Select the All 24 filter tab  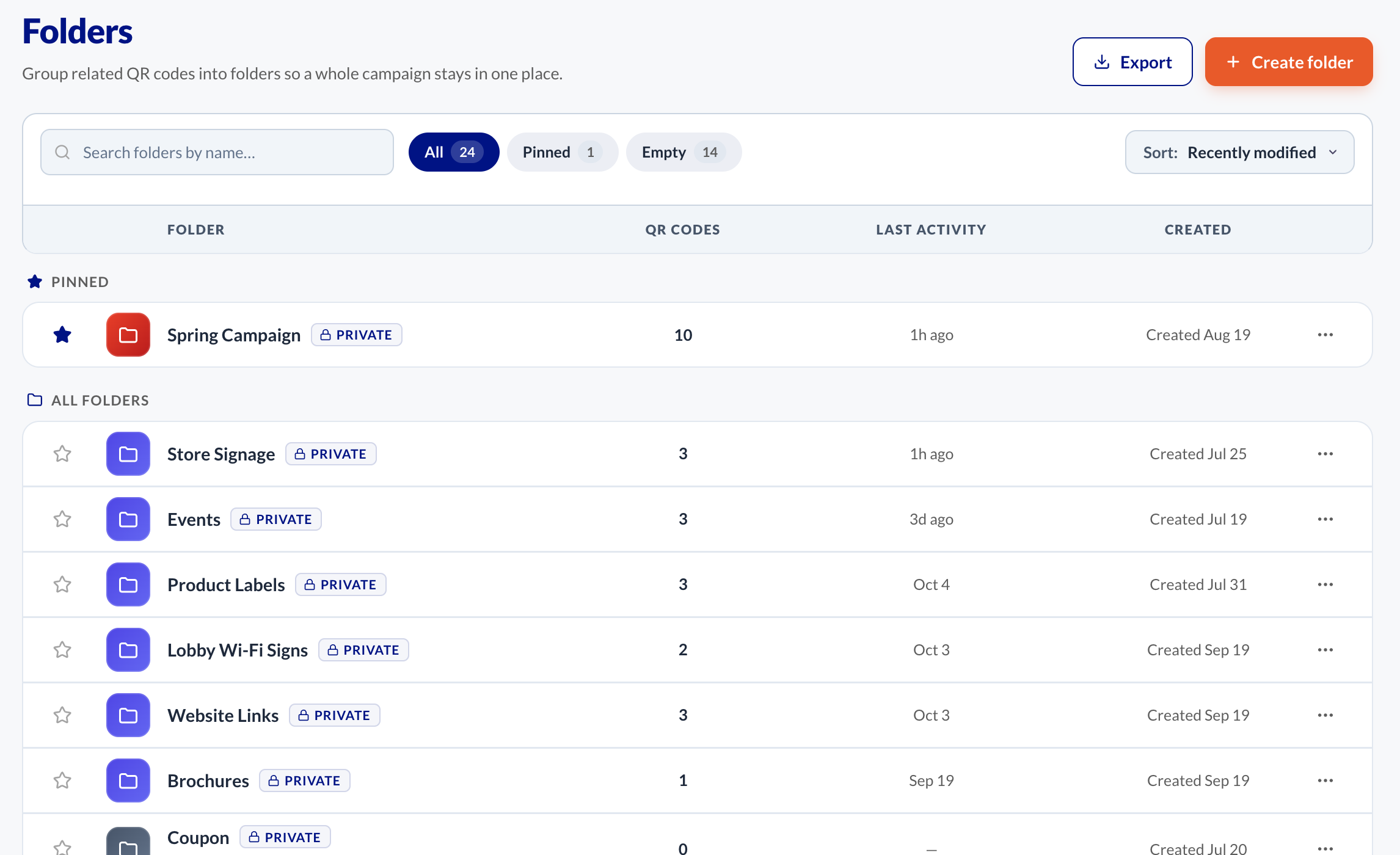point(454,152)
